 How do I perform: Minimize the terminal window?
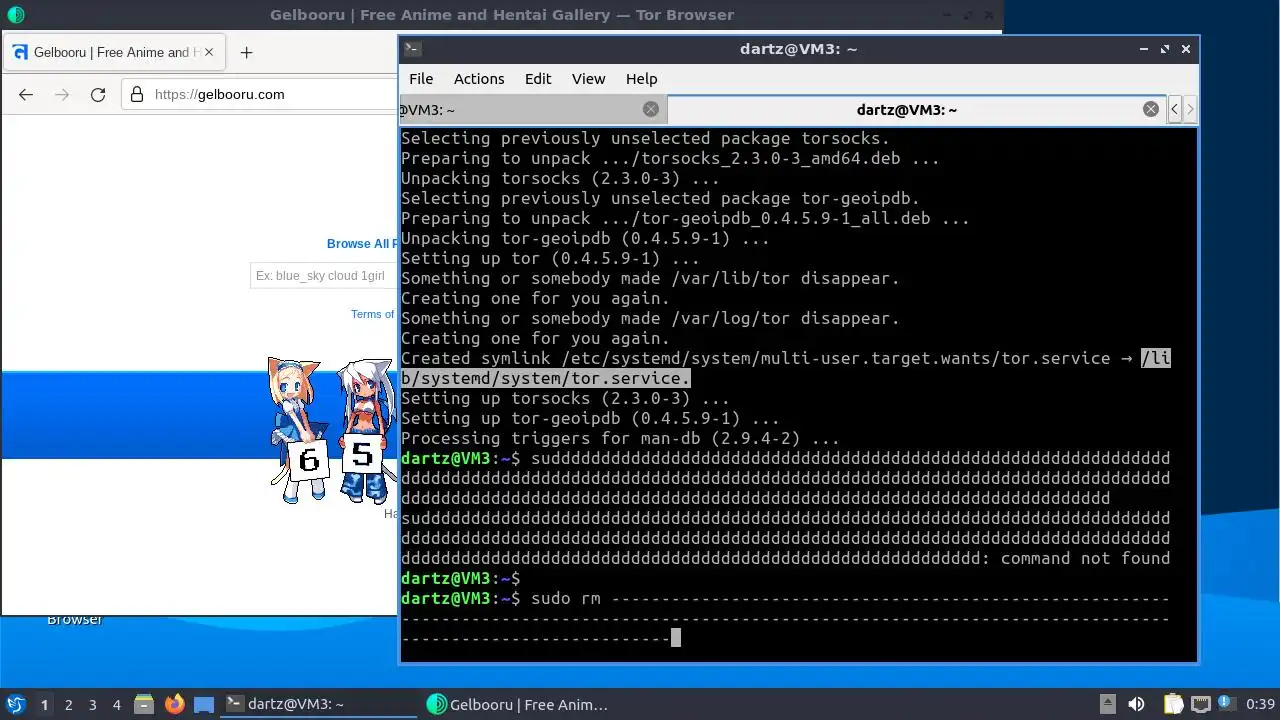coord(1144,49)
